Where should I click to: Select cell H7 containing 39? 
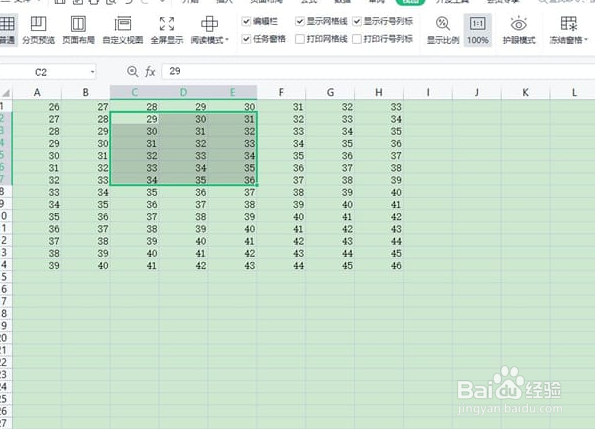pos(379,180)
